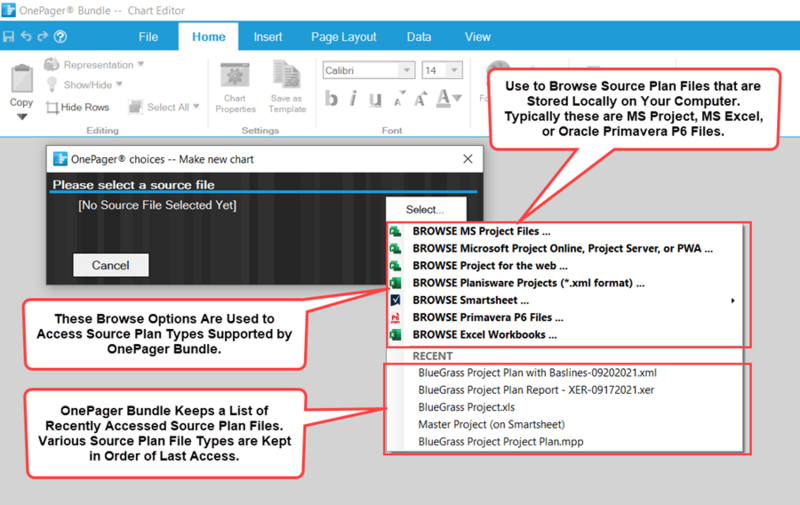This screenshot has height=505, width=800.
Task: Click the Planisware Projects menu icon
Action: pos(395,283)
